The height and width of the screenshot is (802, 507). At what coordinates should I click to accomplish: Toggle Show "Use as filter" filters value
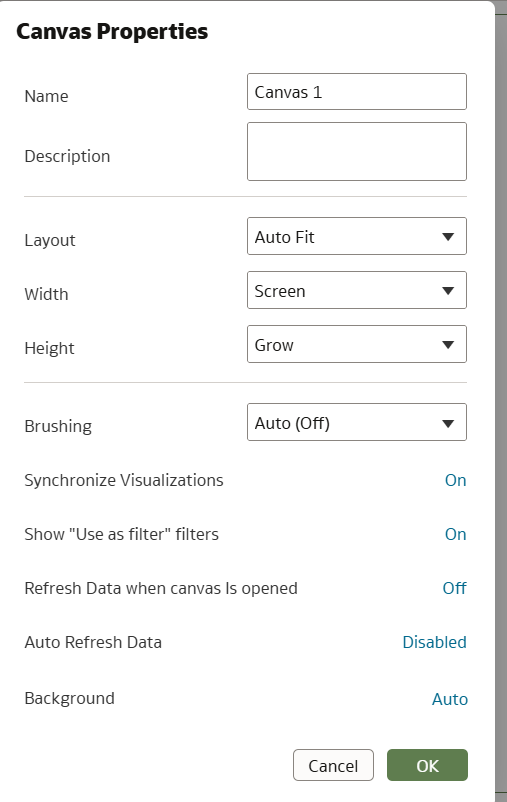(455, 534)
